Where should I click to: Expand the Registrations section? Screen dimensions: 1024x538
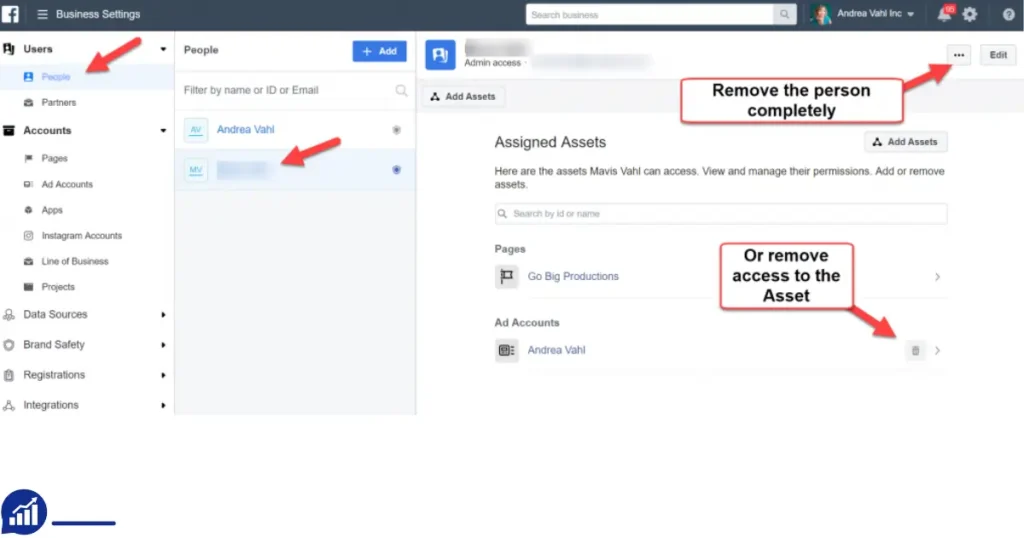coord(163,375)
